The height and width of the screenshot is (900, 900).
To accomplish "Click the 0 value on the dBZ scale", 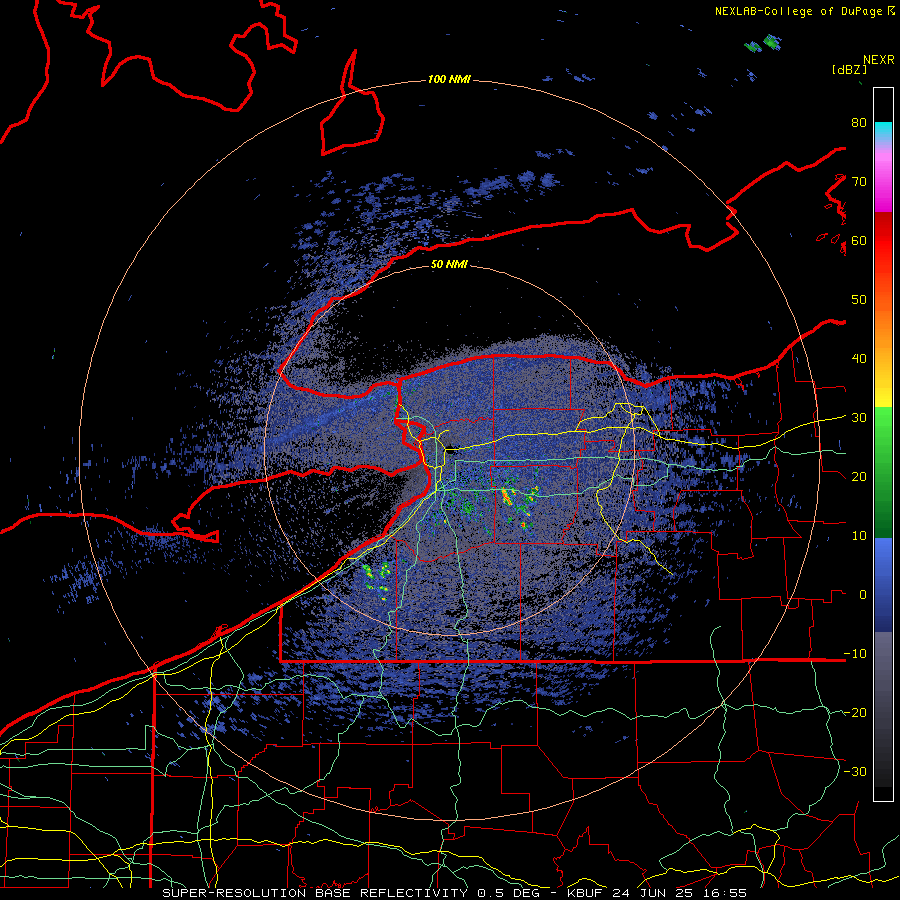I will point(863,595).
